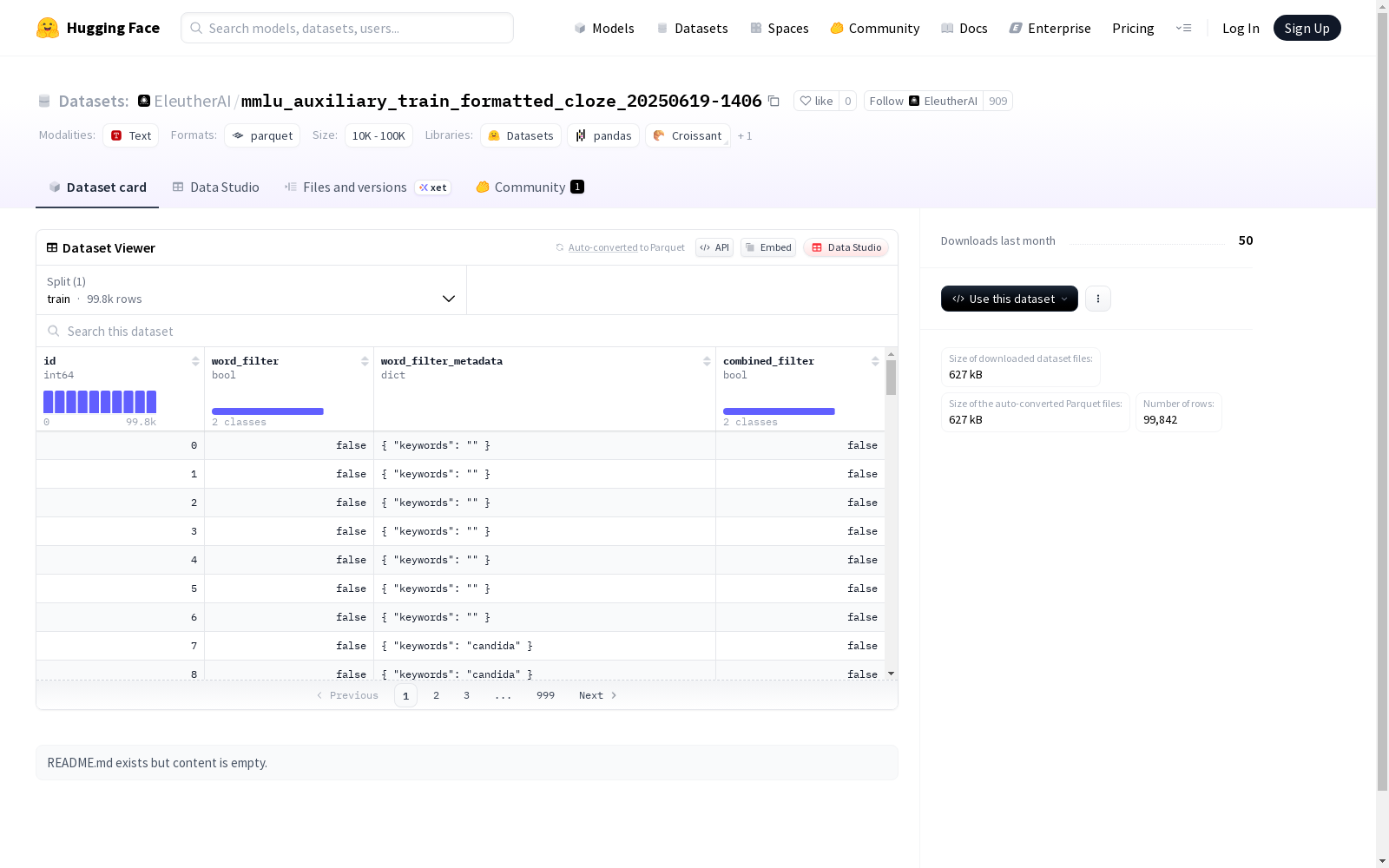Go to the Next page of rows
Screen dimensions: 1389x868
coord(598,695)
